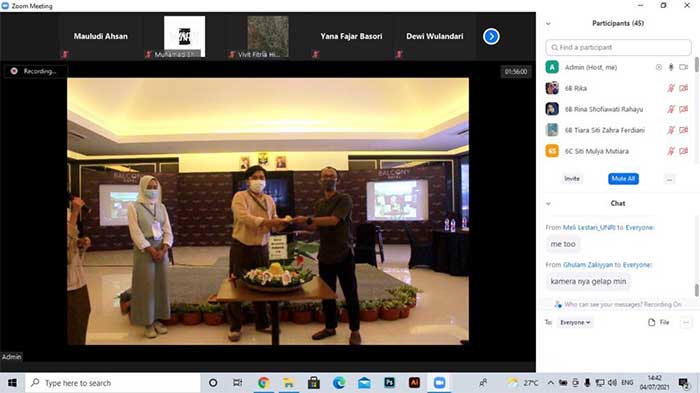
Task: Click sender name Meli Lestari_UNRI in chat
Action: (589, 227)
